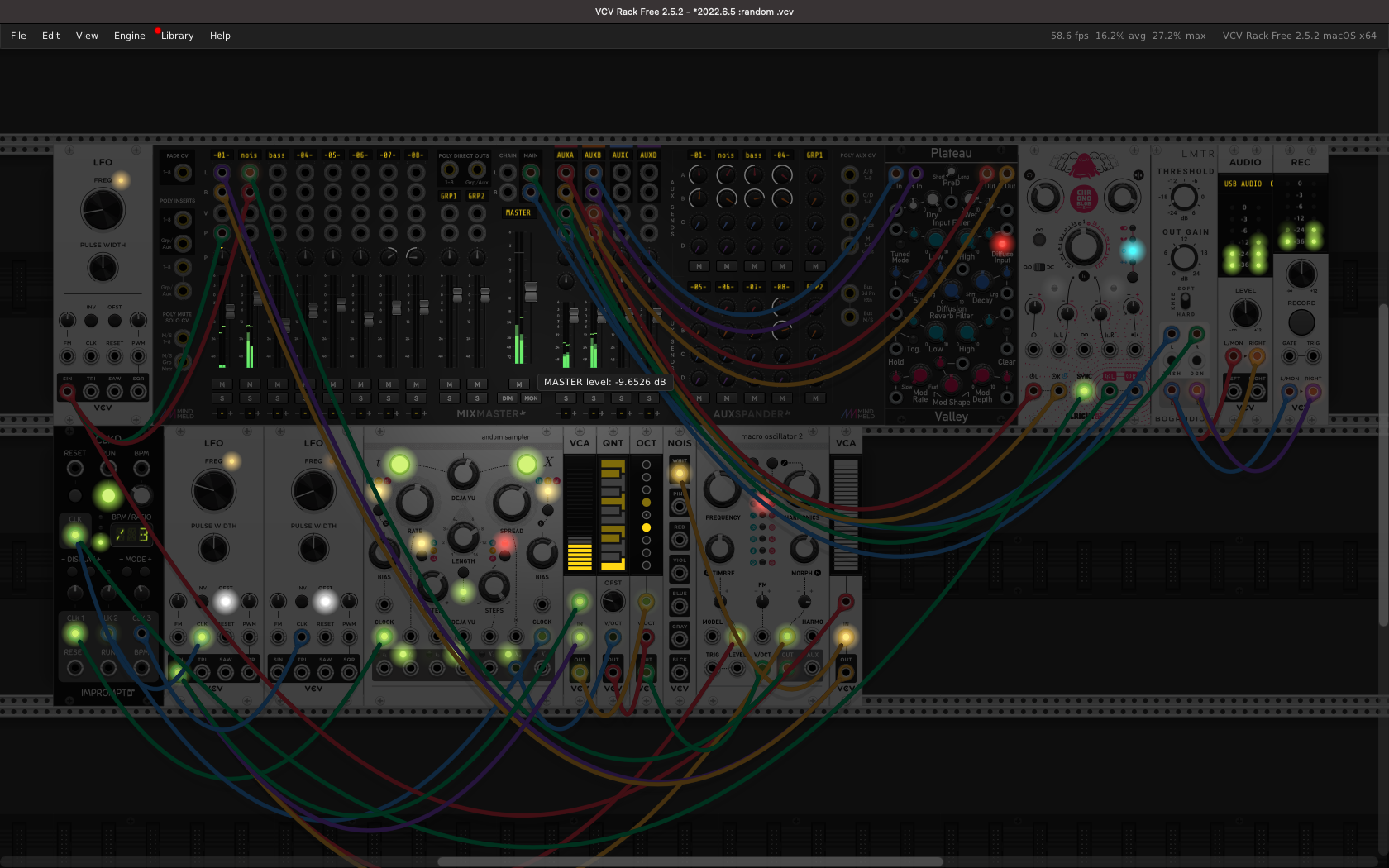Screen dimensions: 1389x868
Task: Open the USB AUDIO device selector
Action: tap(1245, 184)
